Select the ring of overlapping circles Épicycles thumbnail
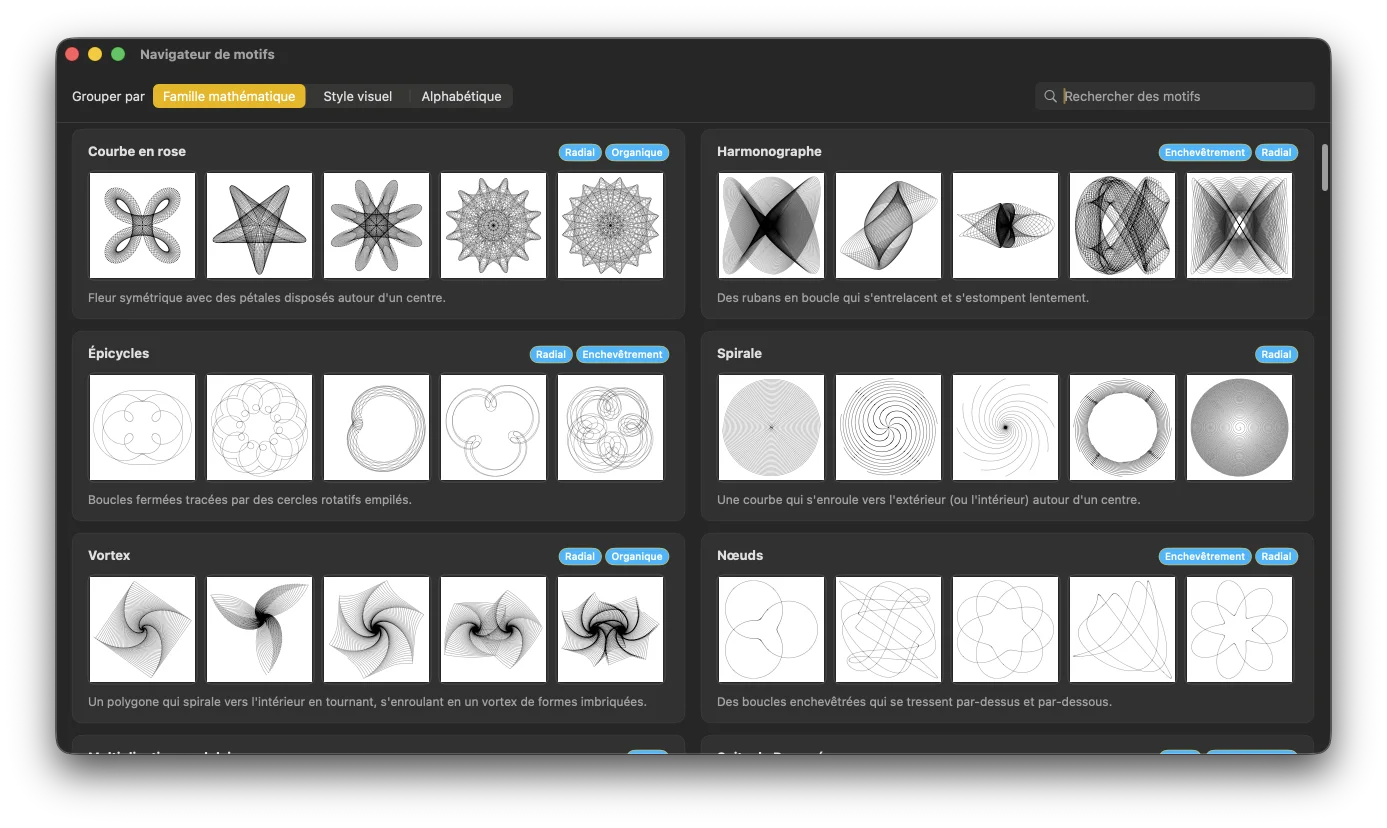 259,428
